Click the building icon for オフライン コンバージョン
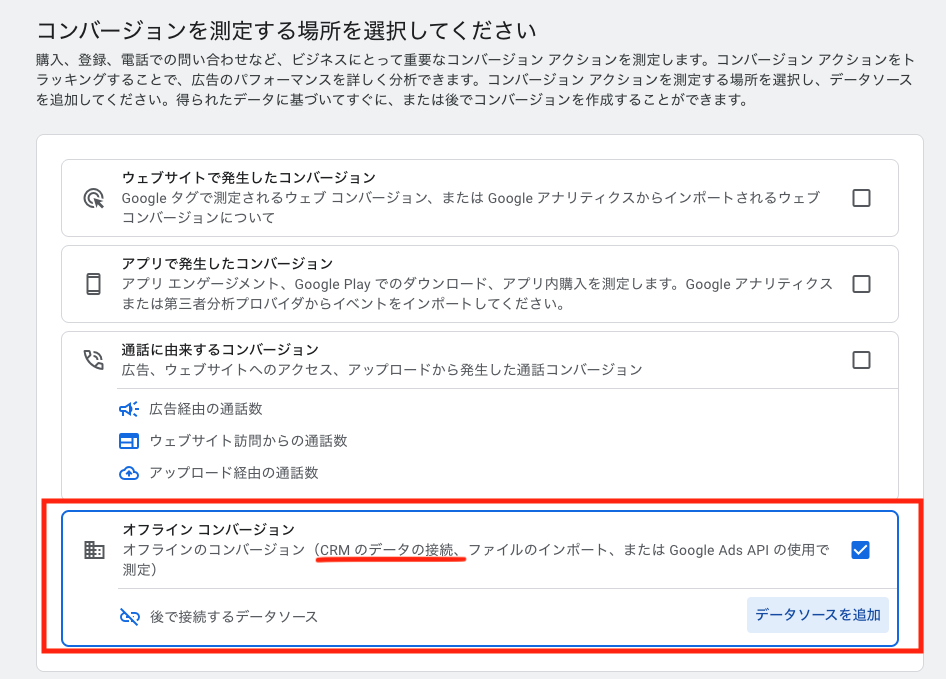946x679 pixels. pos(94,550)
